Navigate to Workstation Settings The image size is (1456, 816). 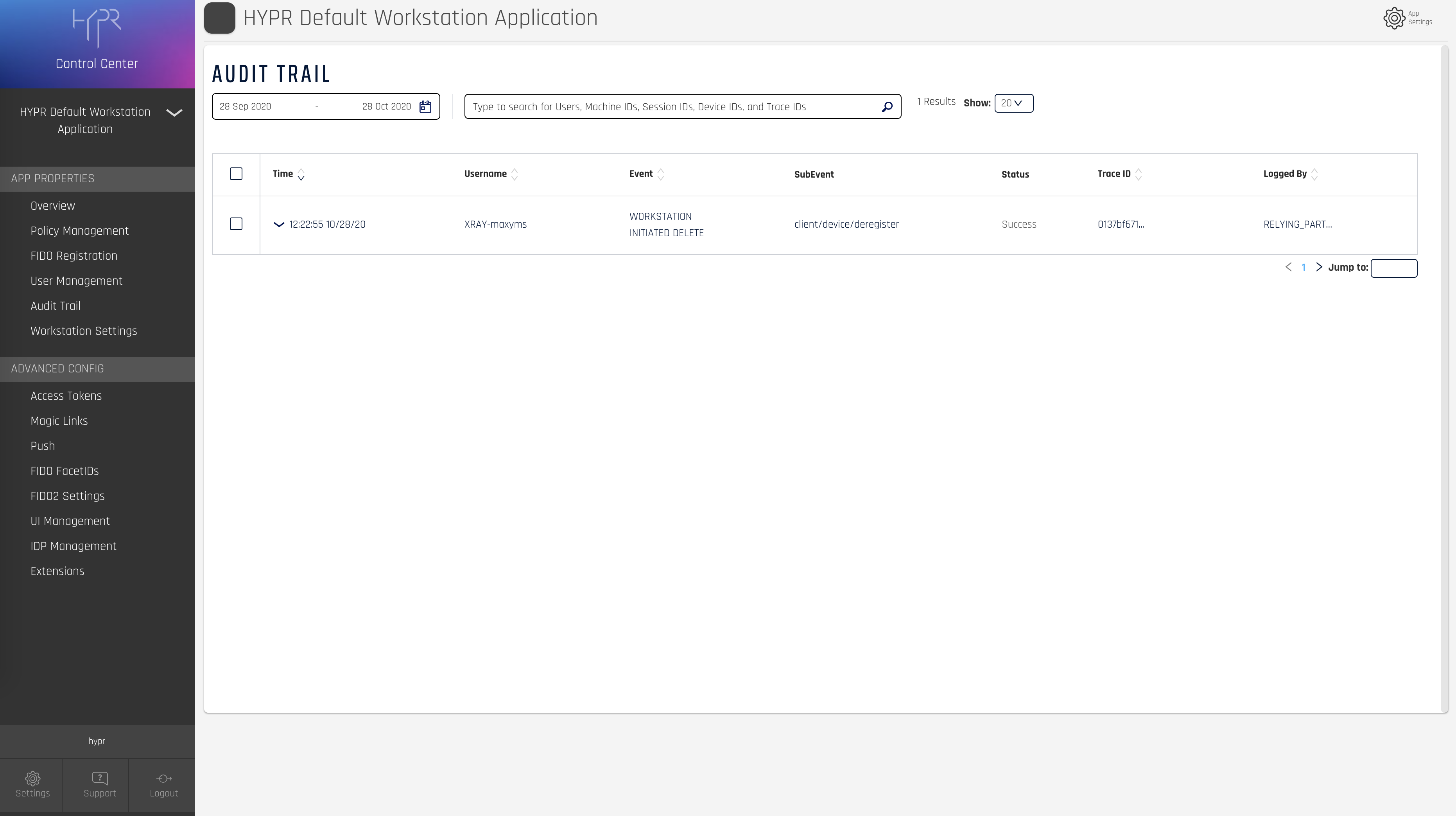click(x=84, y=331)
